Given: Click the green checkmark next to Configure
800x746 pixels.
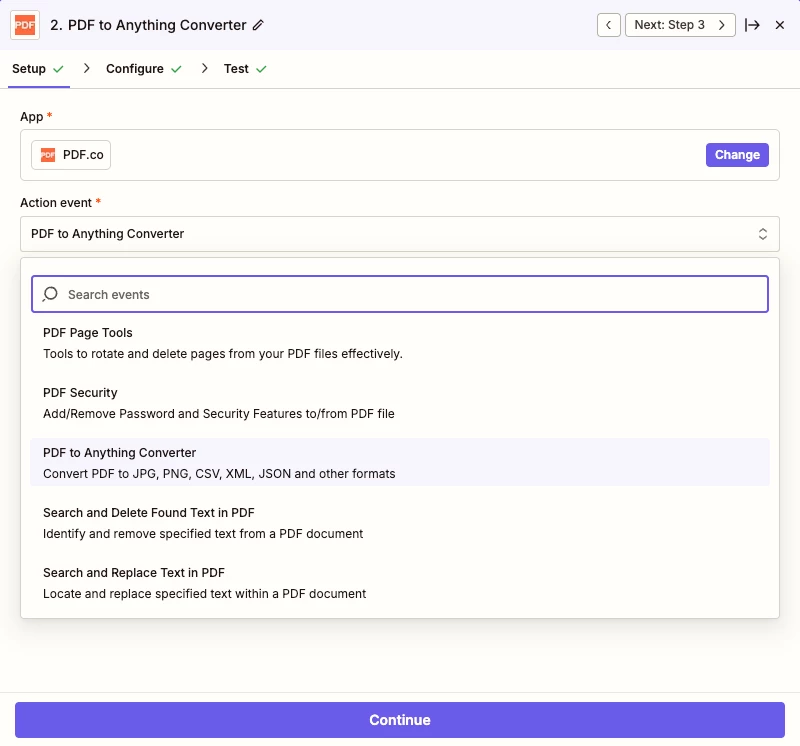Looking at the screenshot, I should click(176, 69).
